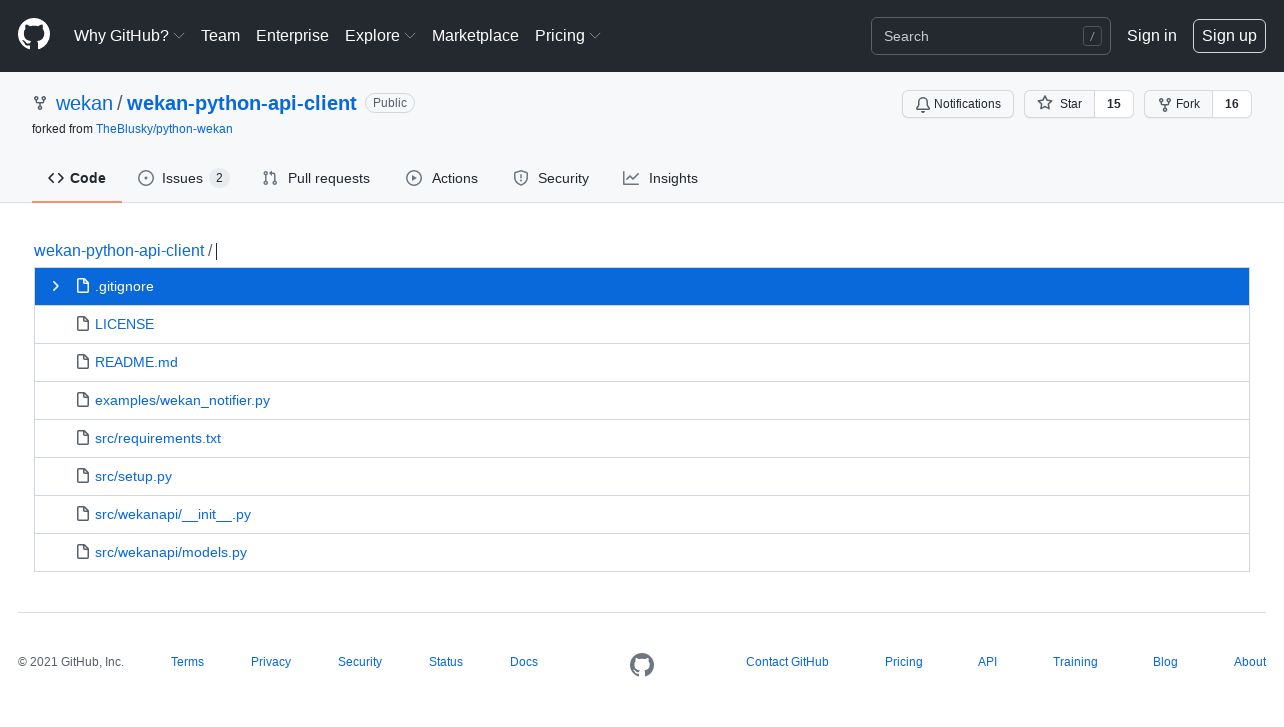Expand the Pricing dropdown in header

(x=567, y=36)
